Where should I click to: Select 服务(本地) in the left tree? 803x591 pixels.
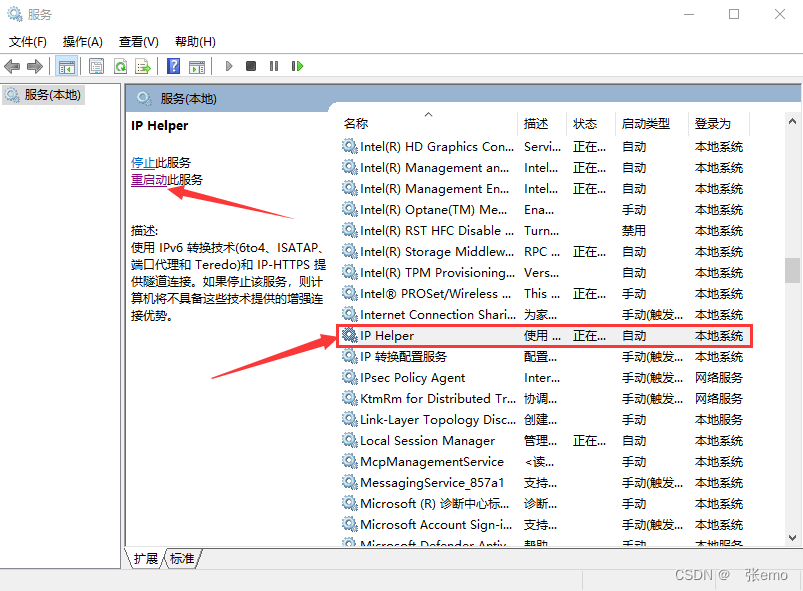(x=44, y=95)
